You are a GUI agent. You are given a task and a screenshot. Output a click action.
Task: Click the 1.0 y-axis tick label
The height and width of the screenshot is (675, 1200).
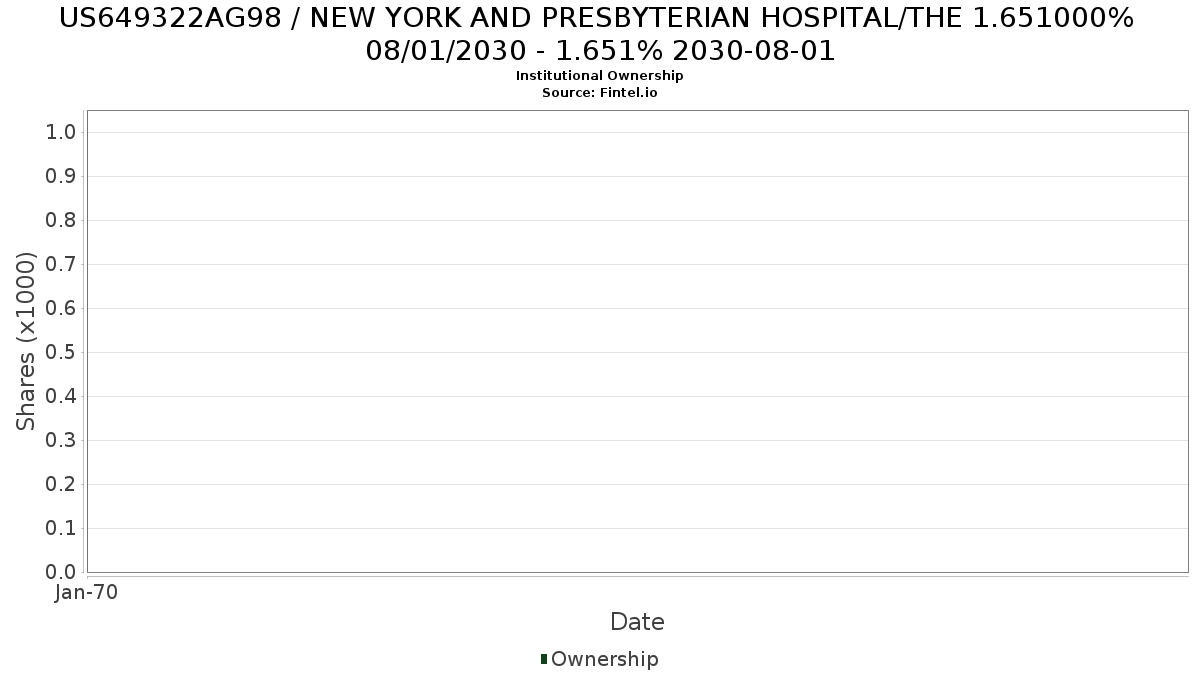[x=61, y=132]
